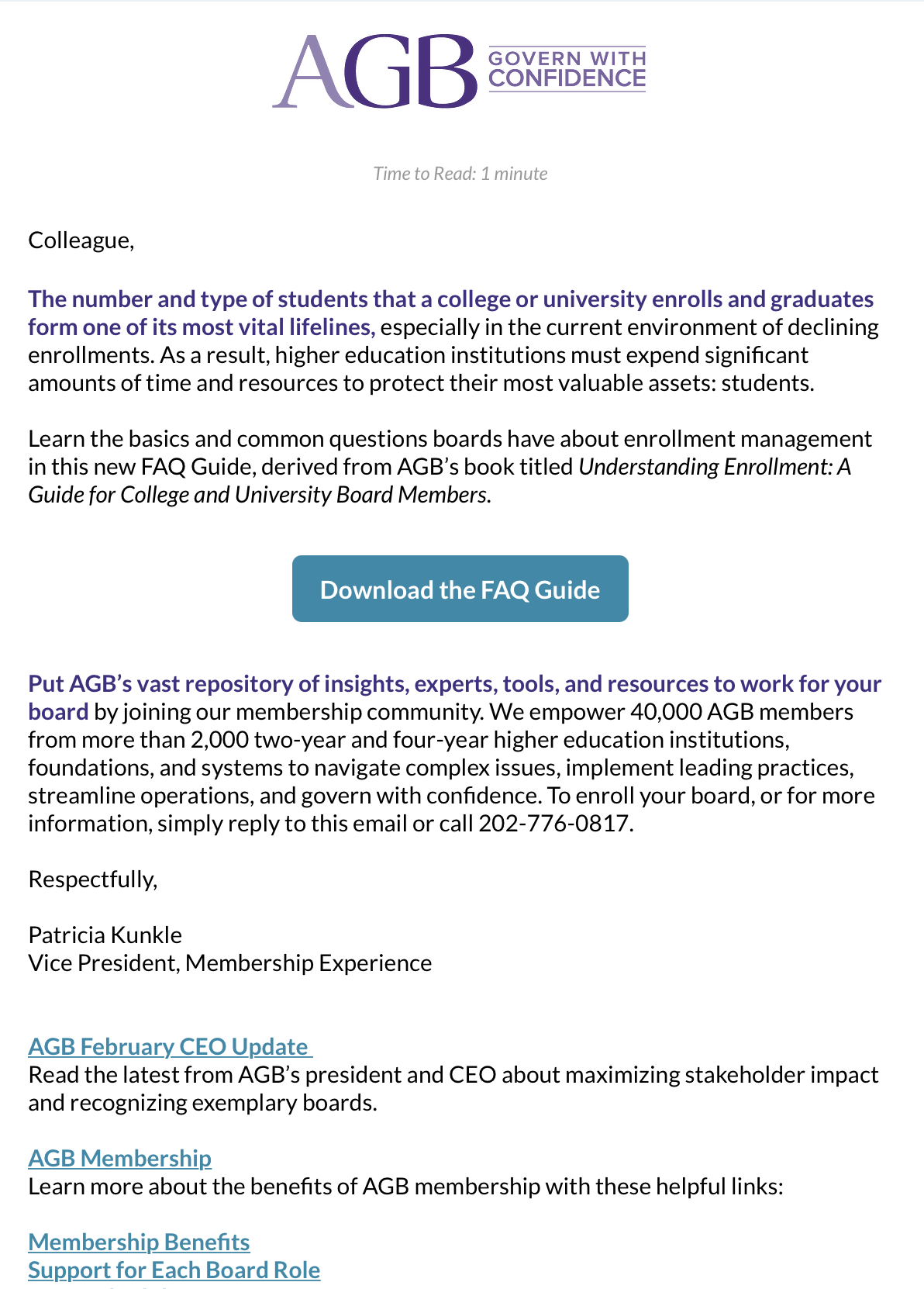Click the phone number 202-776-0817
This screenshot has height=1289, width=924.
pos(555,823)
